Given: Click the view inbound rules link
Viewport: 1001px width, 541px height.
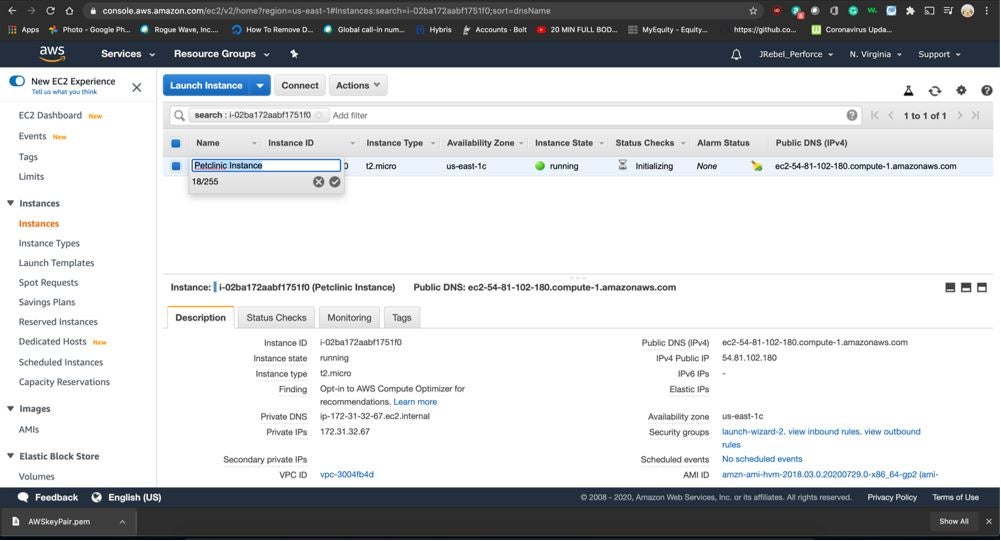Looking at the screenshot, I should pos(824,432).
